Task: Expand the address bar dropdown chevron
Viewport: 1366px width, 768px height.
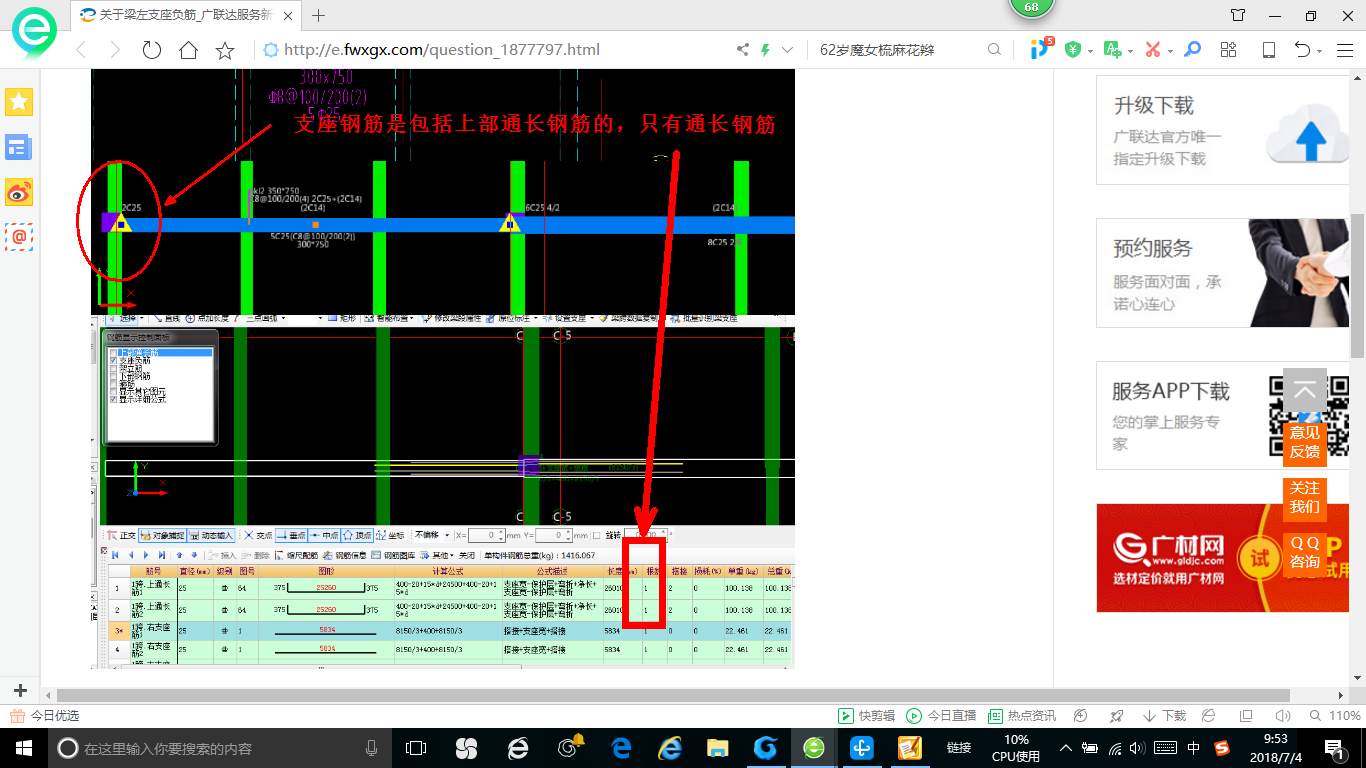Action: 788,50
